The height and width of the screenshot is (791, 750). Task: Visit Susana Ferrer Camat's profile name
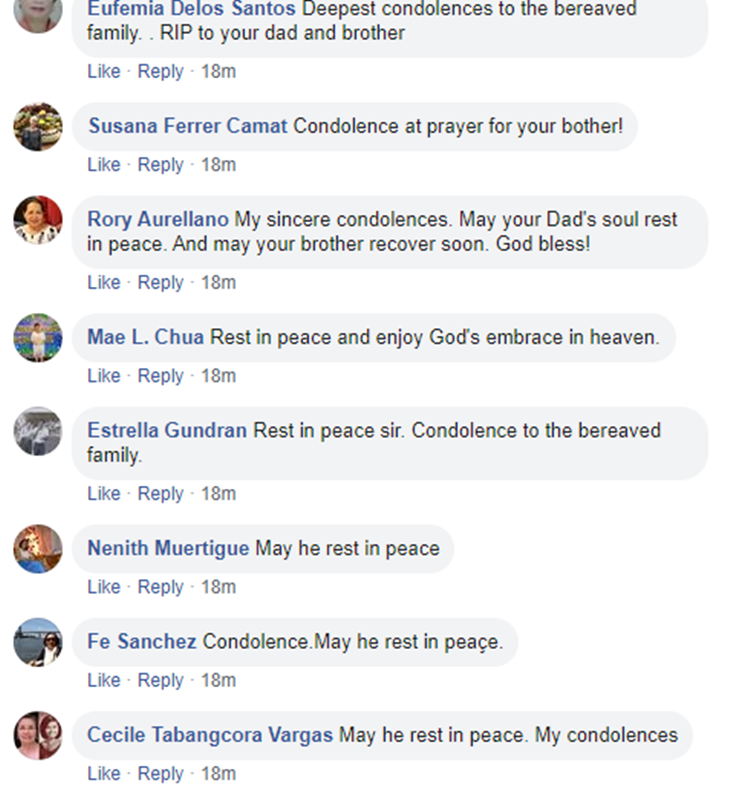coord(188,127)
